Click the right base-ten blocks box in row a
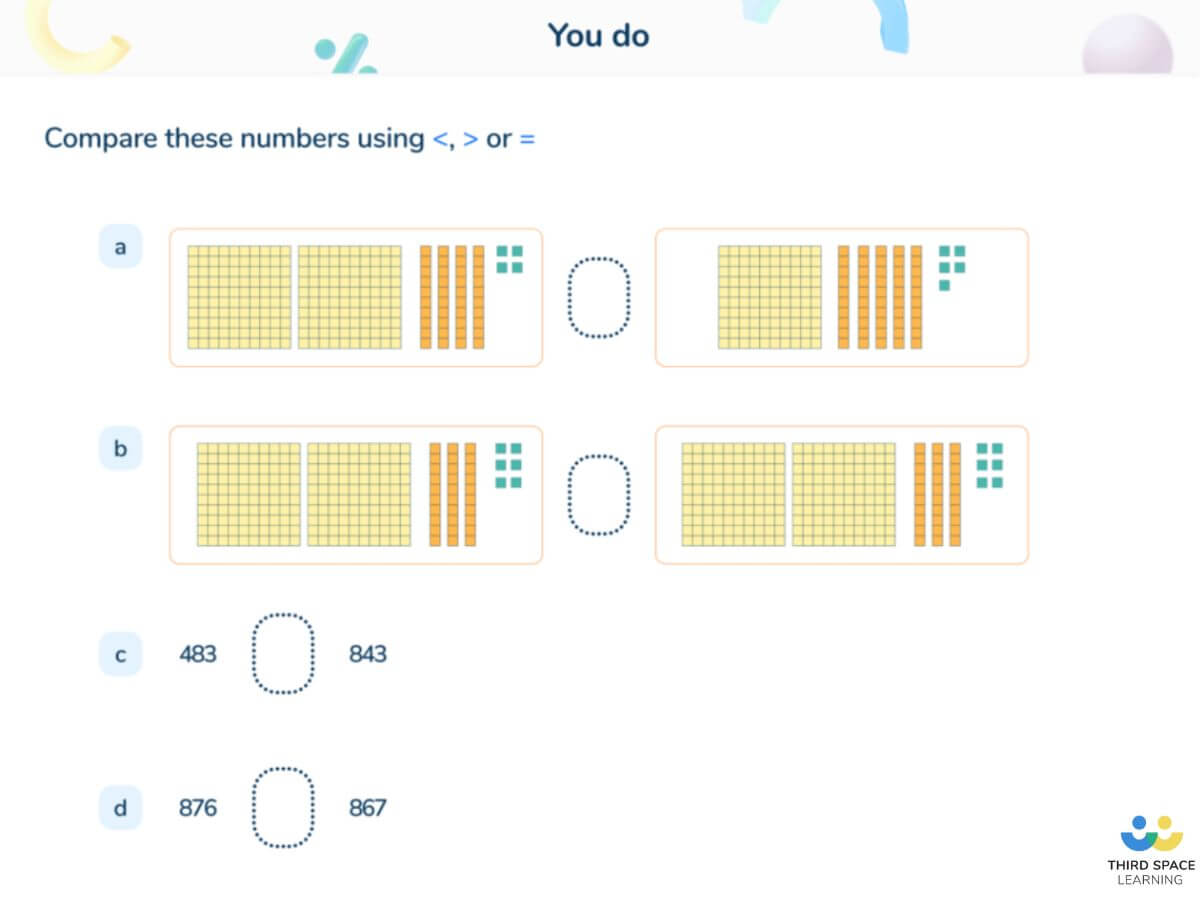Viewport: 1200px width, 900px height. coord(841,298)
